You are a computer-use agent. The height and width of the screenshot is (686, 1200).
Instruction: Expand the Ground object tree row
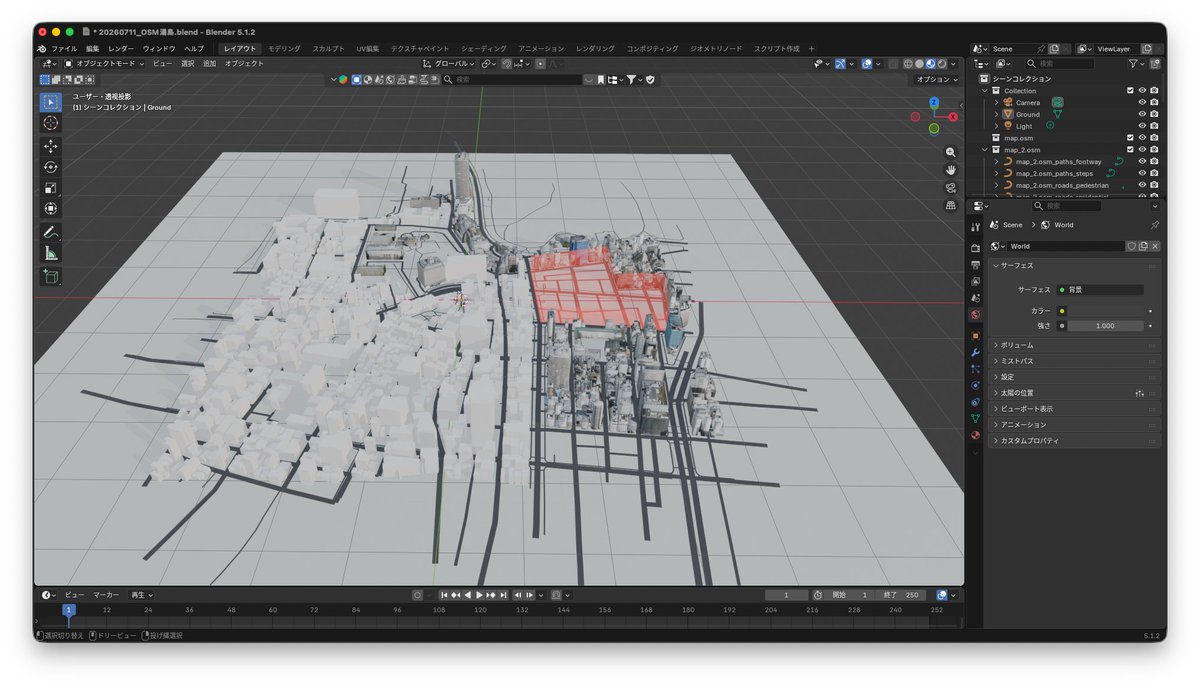[997, 114]
